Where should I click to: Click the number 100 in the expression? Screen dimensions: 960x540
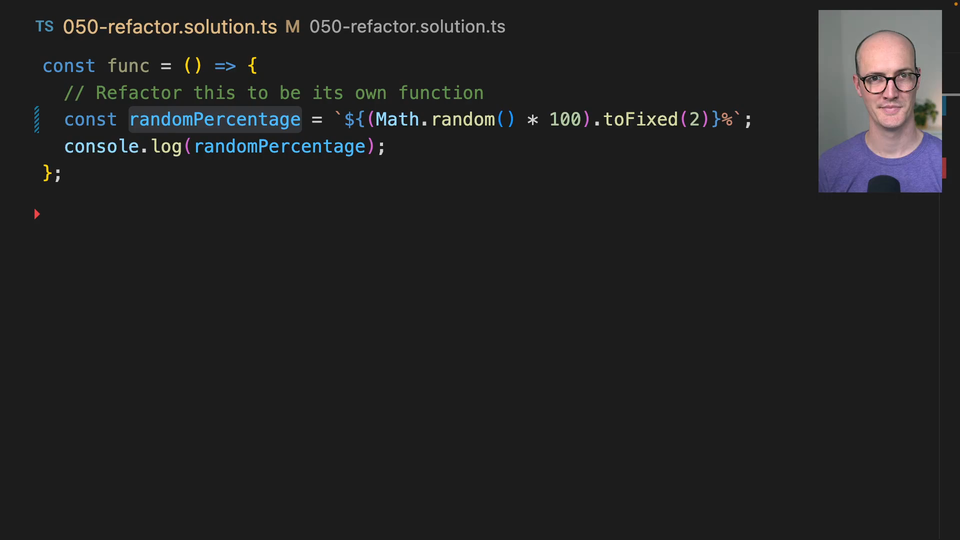(x=565, y=119)
